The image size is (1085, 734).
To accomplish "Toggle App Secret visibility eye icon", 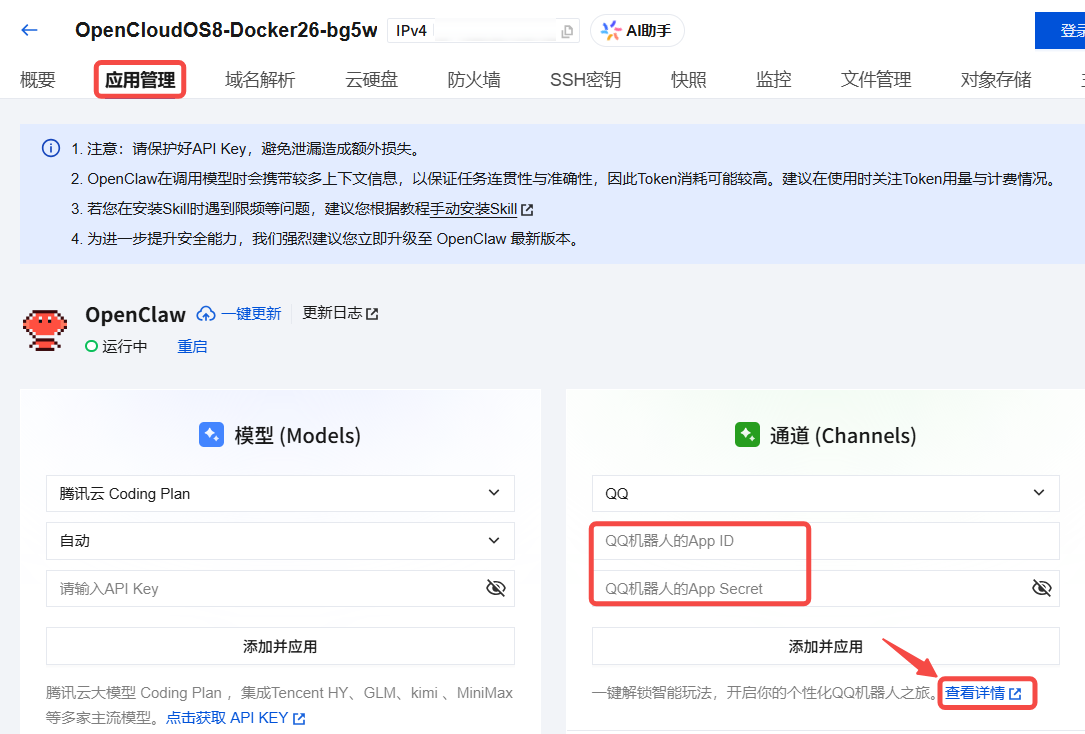I will (1041, 588).
